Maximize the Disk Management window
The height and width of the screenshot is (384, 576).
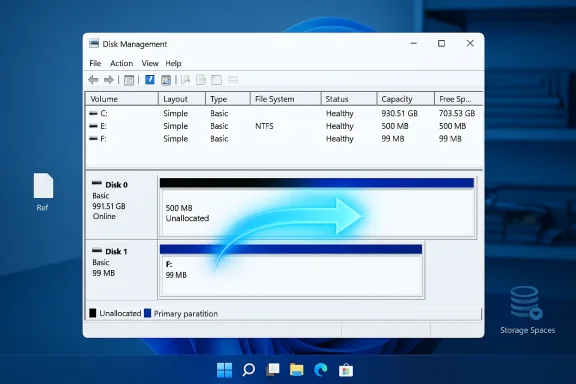coord(442,43)
